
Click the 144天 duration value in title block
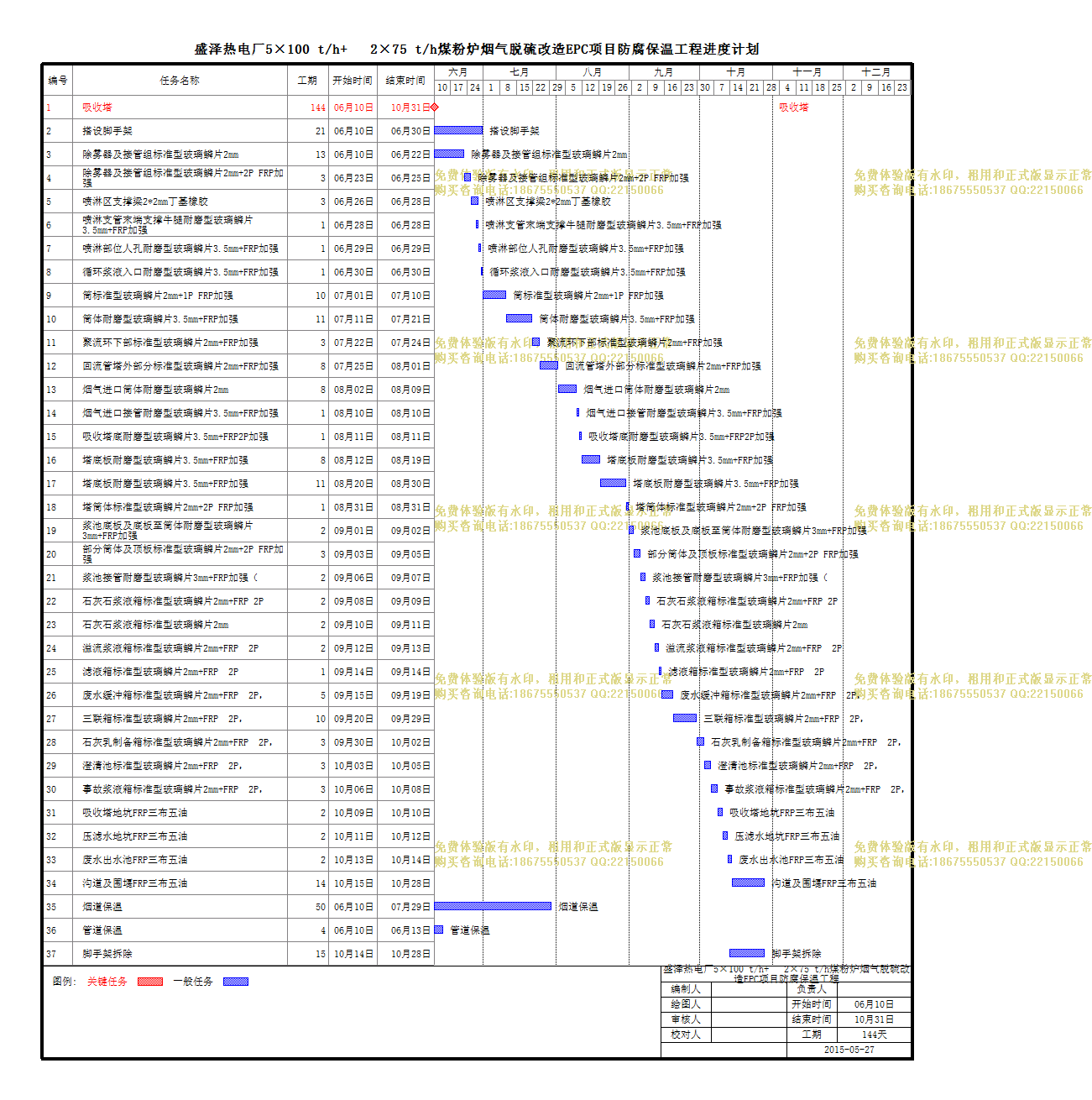point(875,1035)
